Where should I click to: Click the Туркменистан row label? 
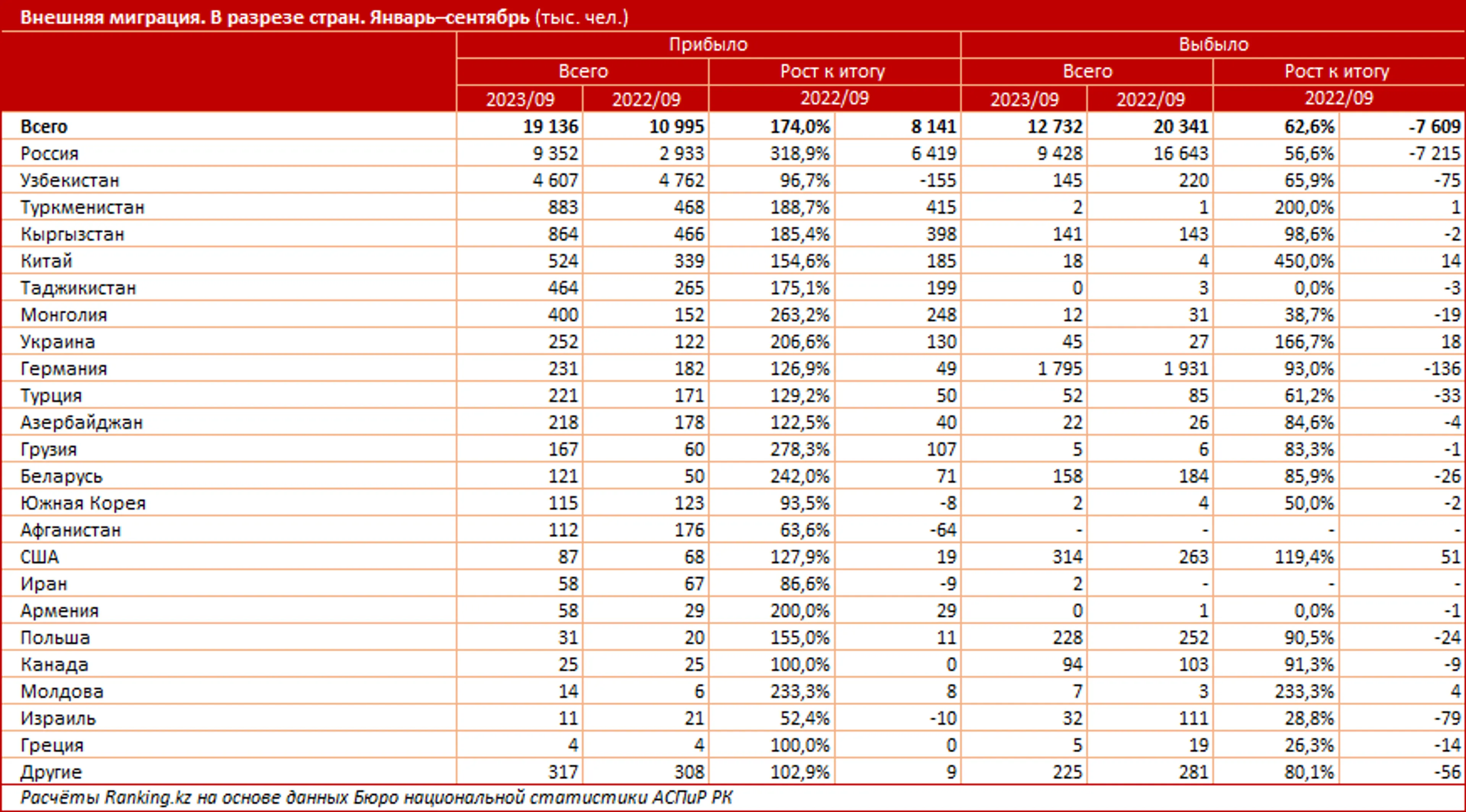(x=82, y=207)
